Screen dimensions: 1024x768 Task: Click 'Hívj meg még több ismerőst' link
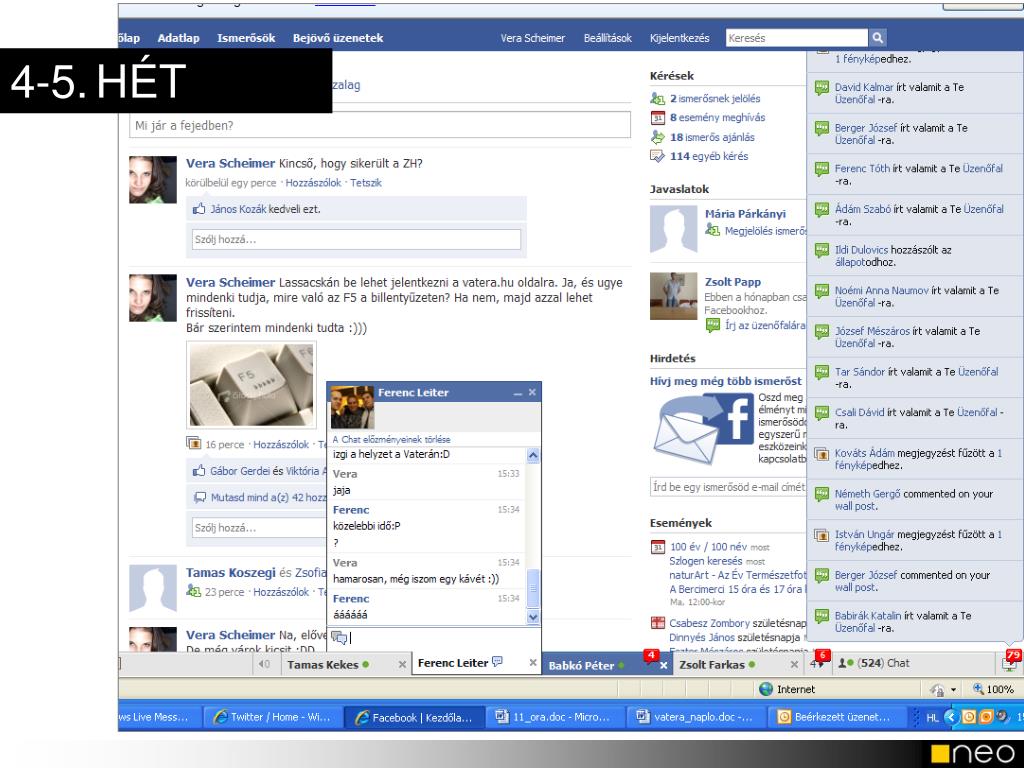click(726, 381)
